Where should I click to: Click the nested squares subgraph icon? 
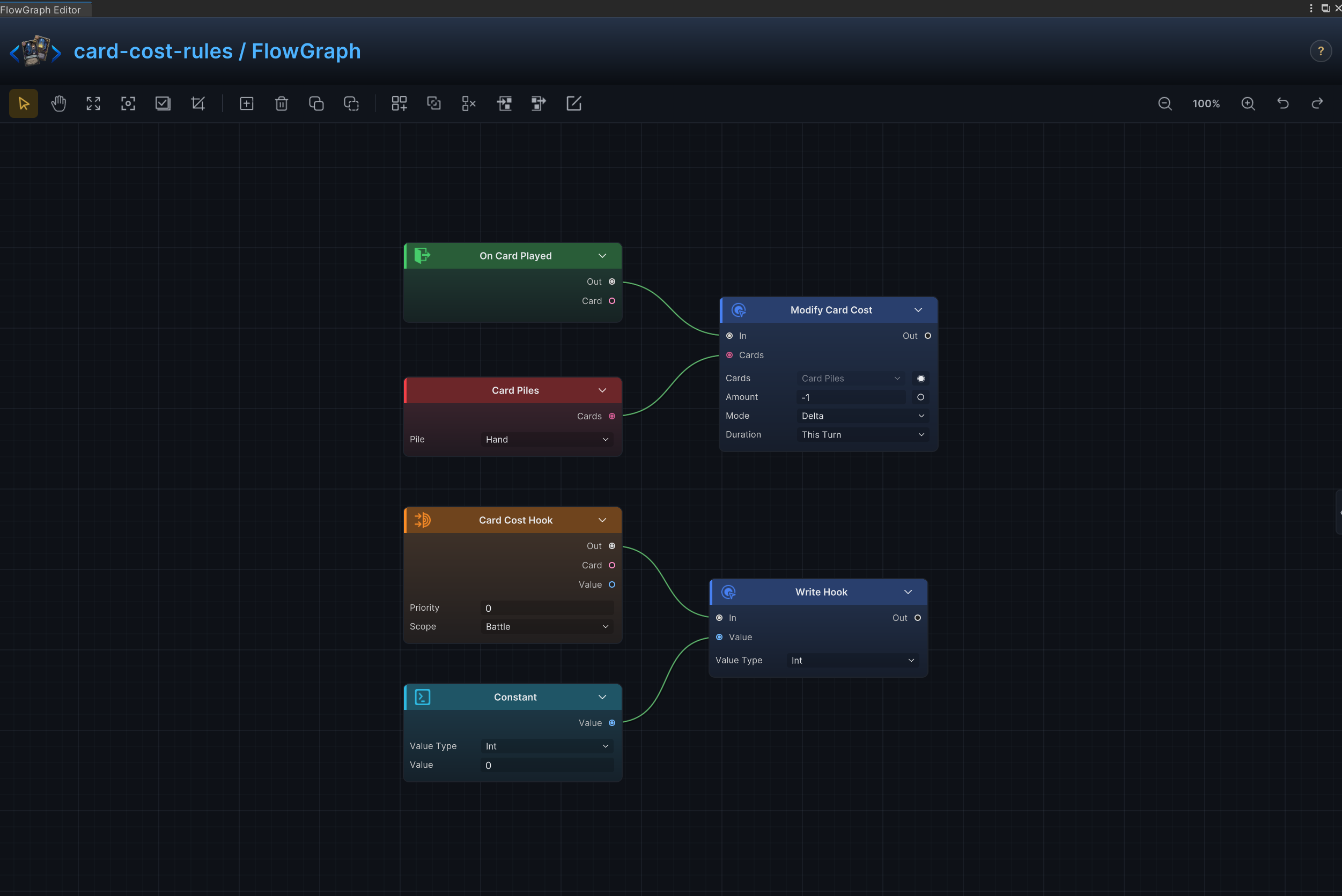(x=434, y=103)
